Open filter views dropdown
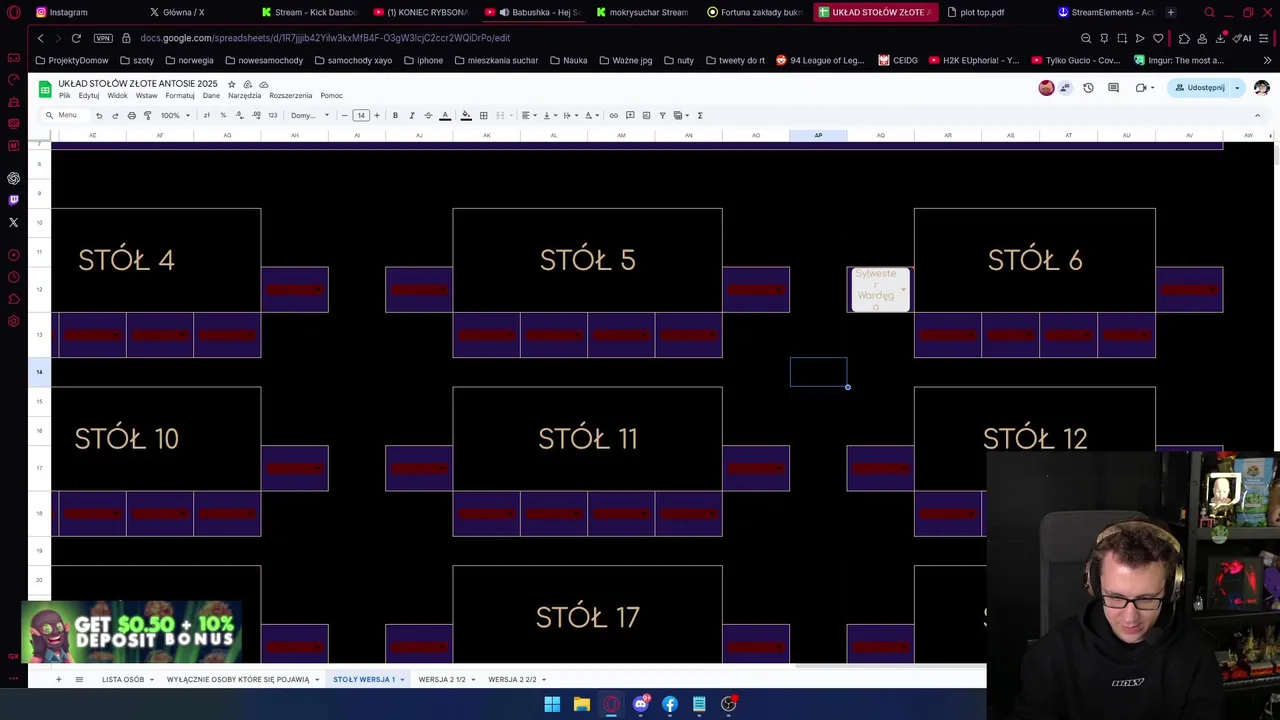 (682, 115)
